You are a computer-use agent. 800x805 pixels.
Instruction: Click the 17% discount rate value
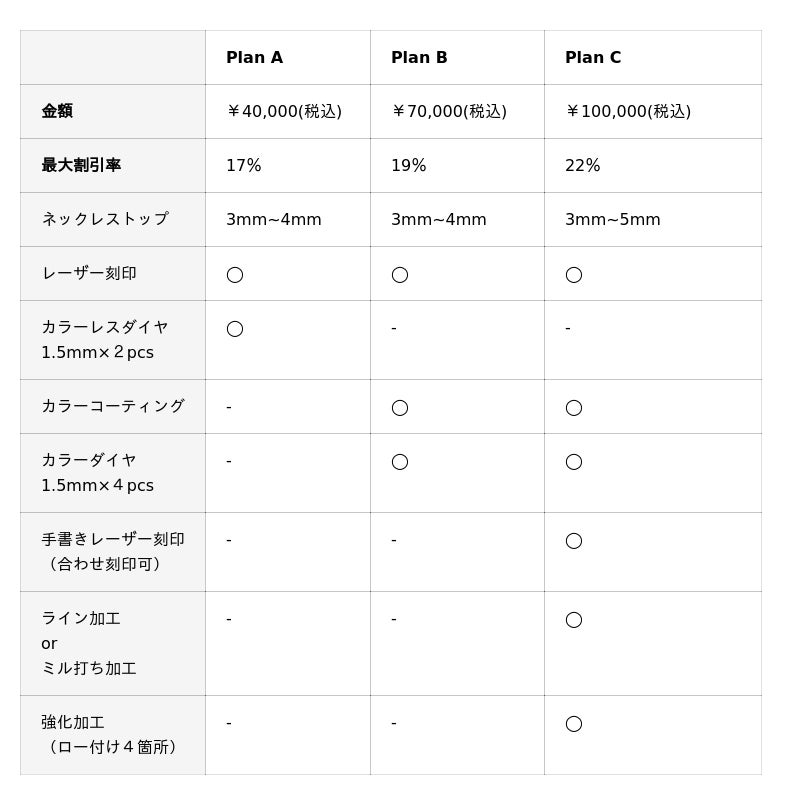pyautogui.click(x=243, y=166)
